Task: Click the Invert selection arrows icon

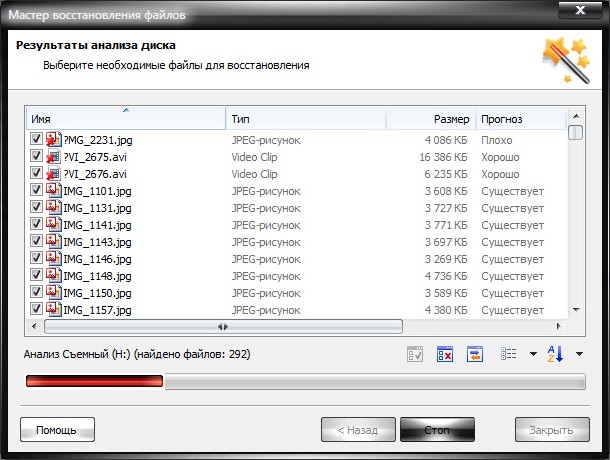Action: pyautogui.click(x=475, y=354)
